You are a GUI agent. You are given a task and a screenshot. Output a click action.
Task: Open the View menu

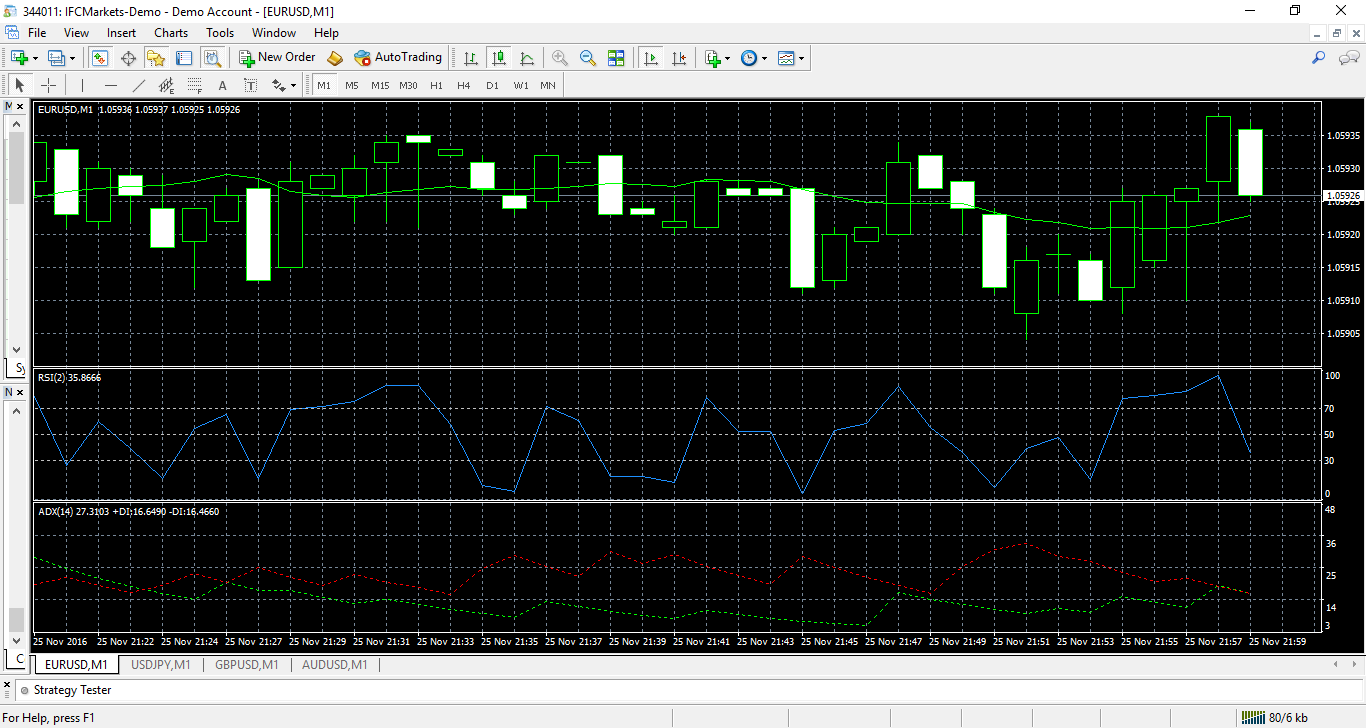pyautogui.click(x=76, y=33)
